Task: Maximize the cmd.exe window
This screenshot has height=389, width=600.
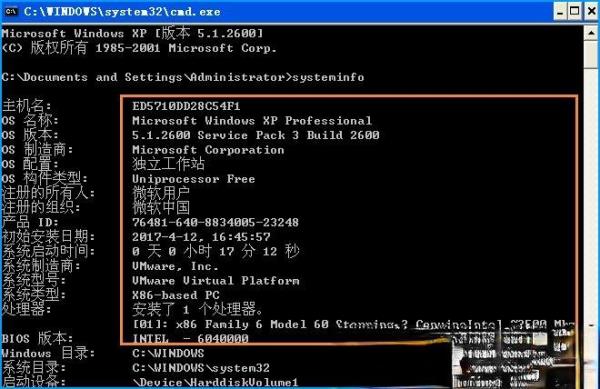Action: (x=575, y=11)
